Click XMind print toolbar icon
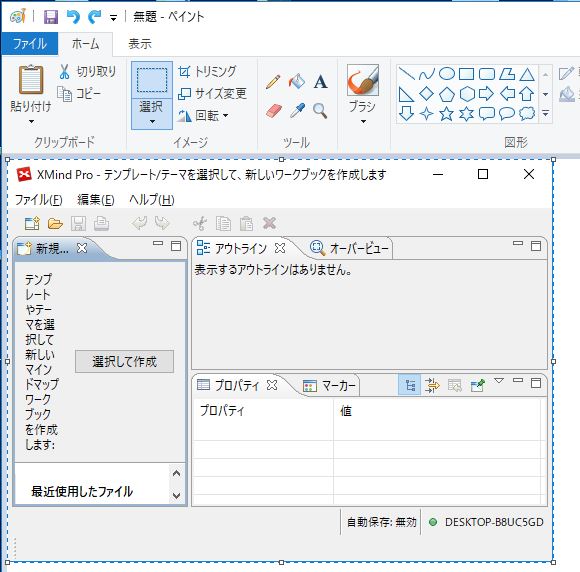This screenshot has width=580, height=572. (101, 223)
